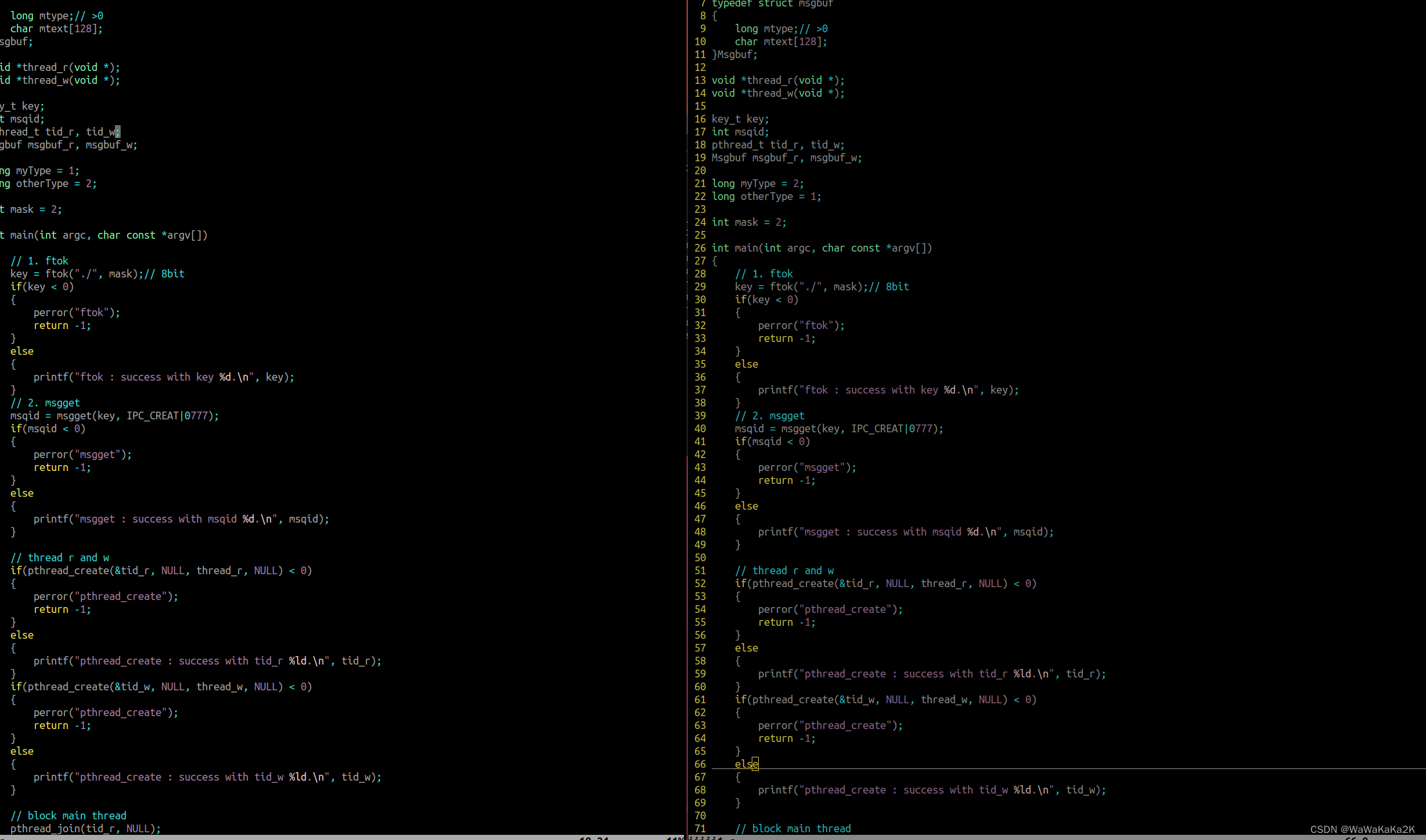Click 'msqid = msgget(...)' statement in left pane
The height and width of the screenshot is (840, 1426).
point(114,416)
